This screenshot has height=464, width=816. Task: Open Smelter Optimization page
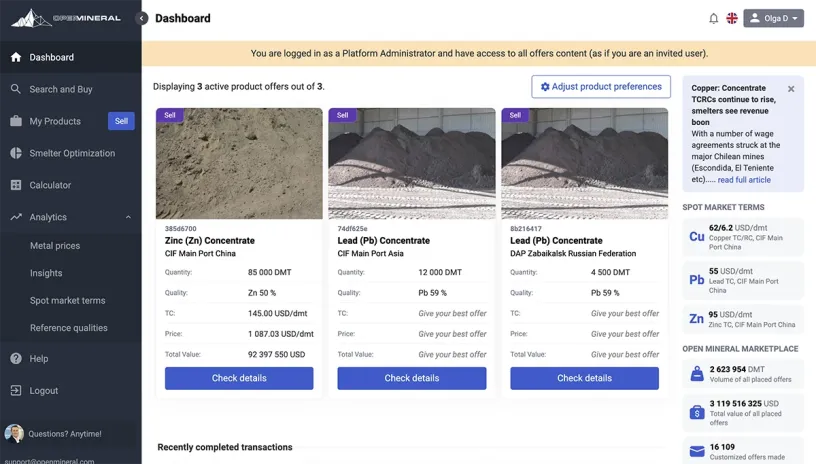coord(72,153)
